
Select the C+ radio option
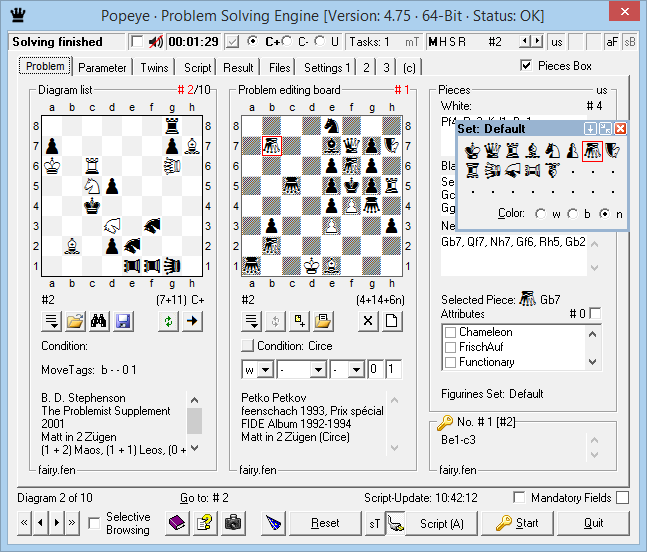pyautogui.click(x=253, y=41)
